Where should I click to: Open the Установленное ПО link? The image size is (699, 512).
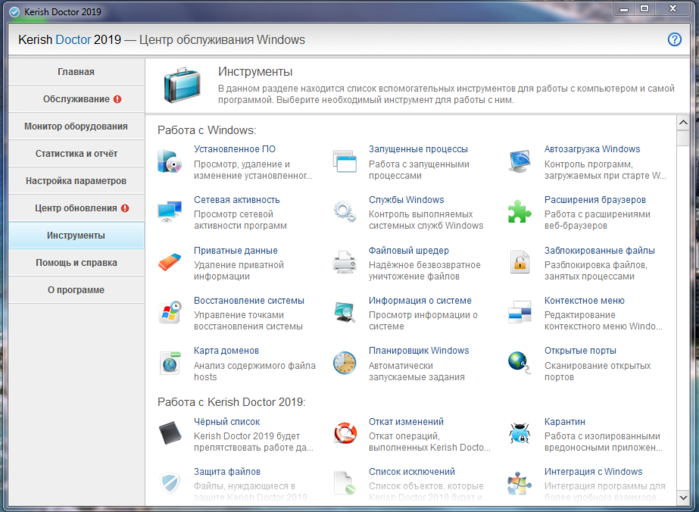(234, 149)
